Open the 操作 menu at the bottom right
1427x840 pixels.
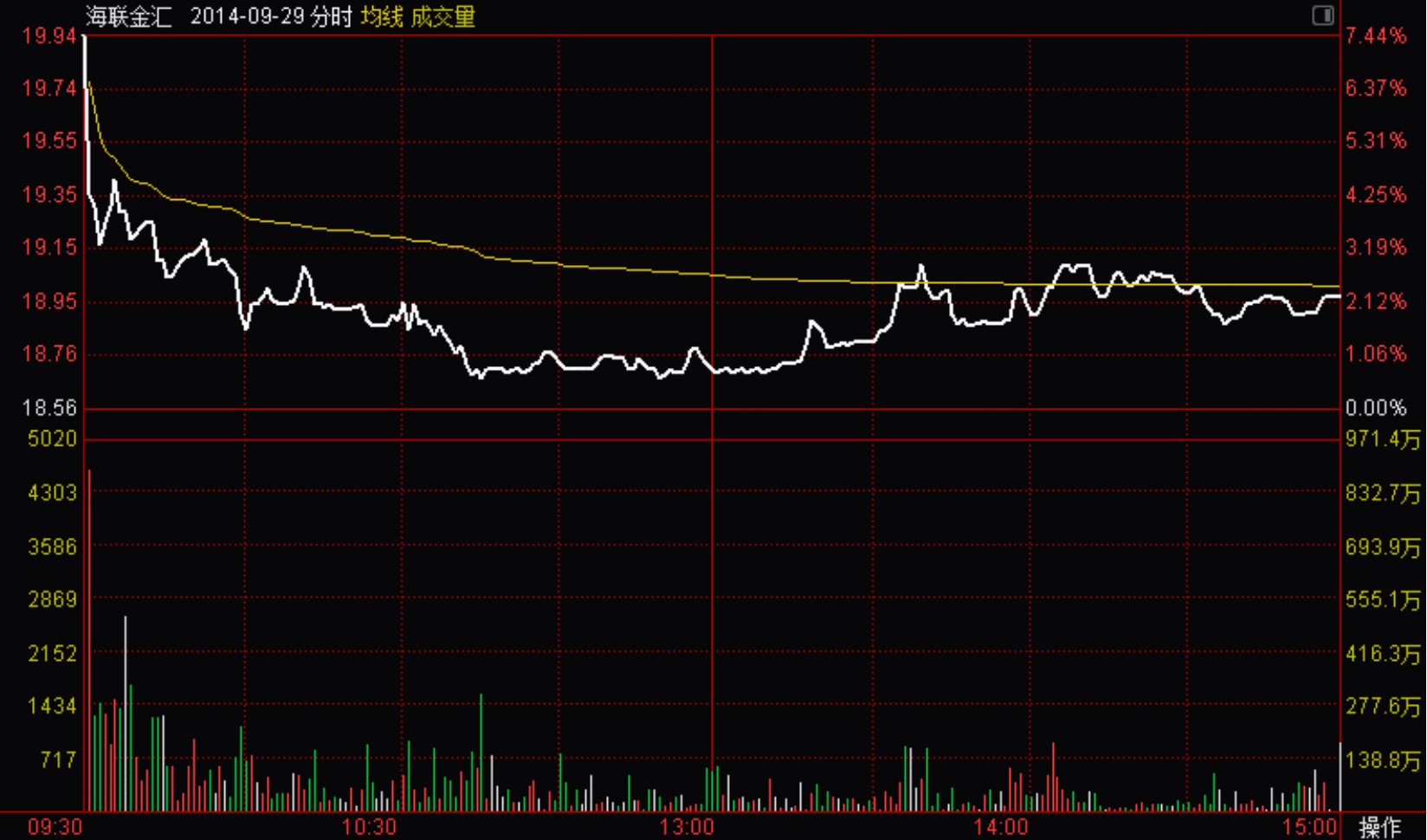coord(1379,827)
